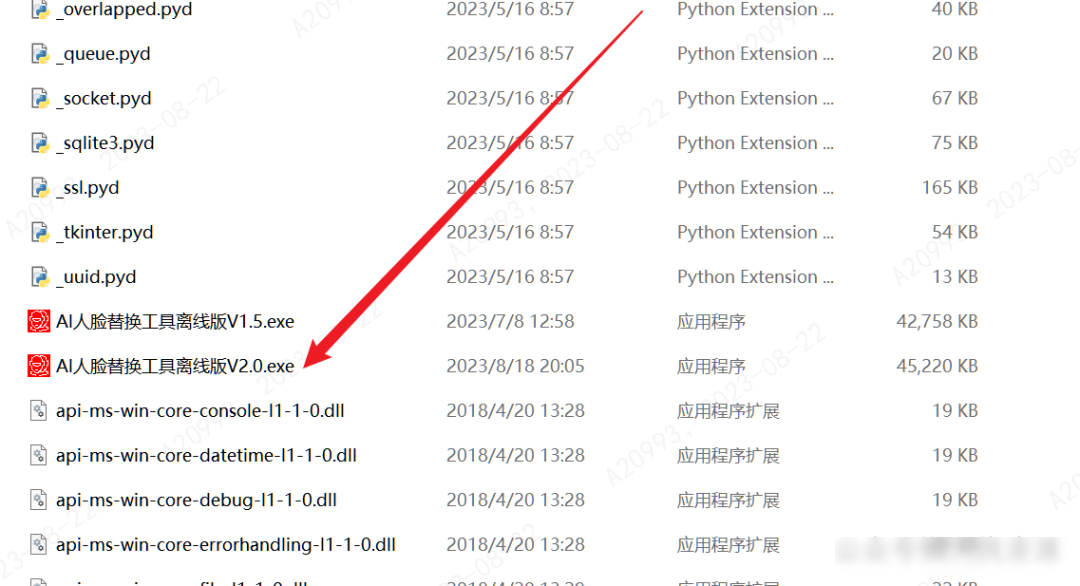Click the _queue.pyd file icon
The image size is (1080, 586).
40,54
